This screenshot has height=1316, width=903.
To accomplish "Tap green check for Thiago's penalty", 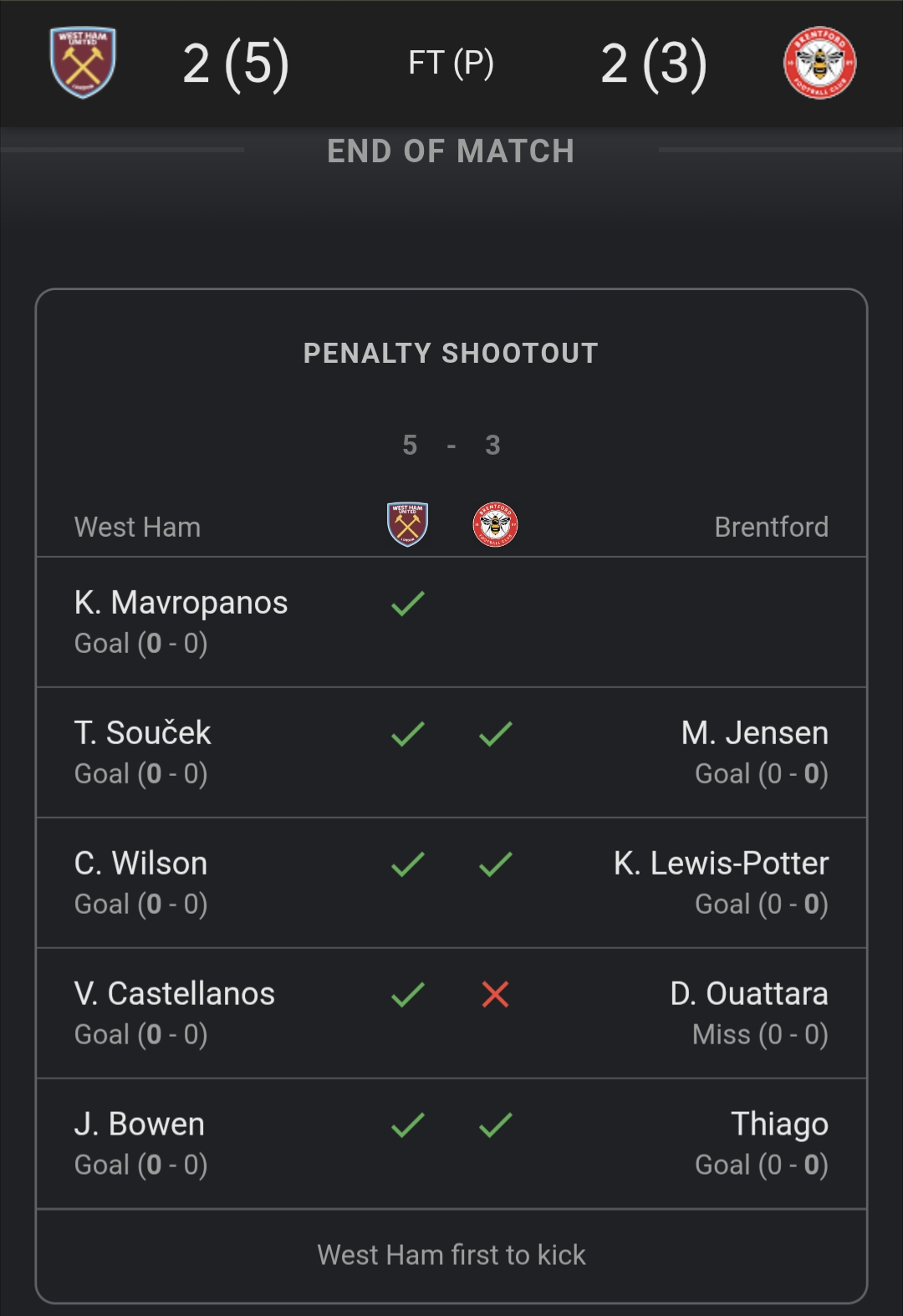I will (x=495, y=1125).
